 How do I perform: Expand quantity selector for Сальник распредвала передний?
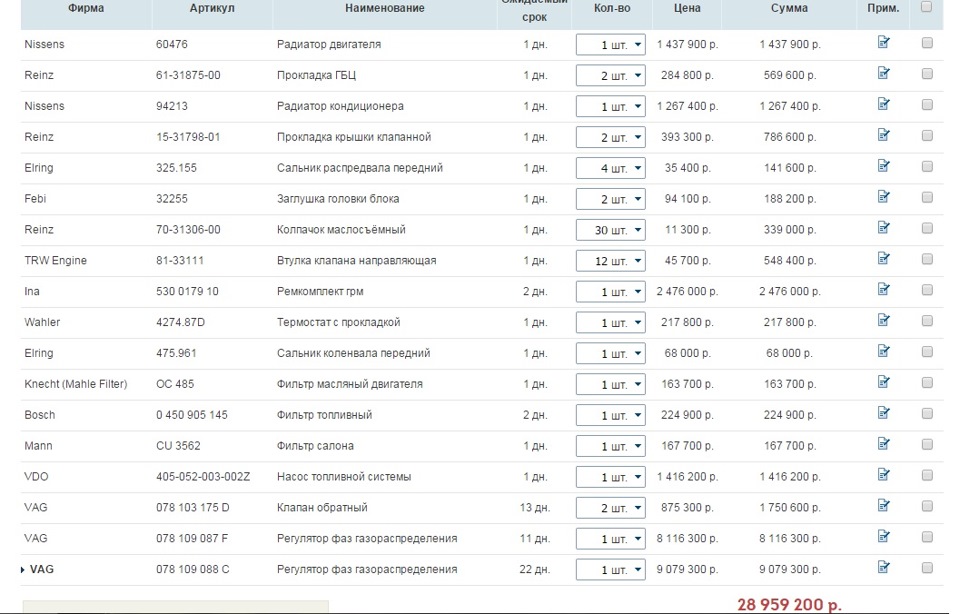coord(611,168)
